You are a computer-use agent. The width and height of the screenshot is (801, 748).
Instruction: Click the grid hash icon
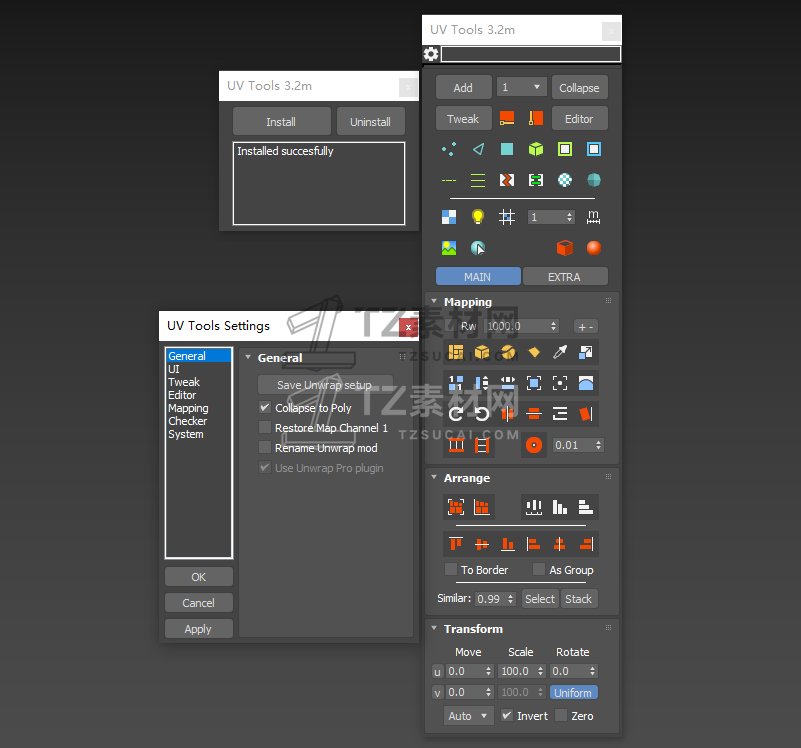[x=507, y=217]
